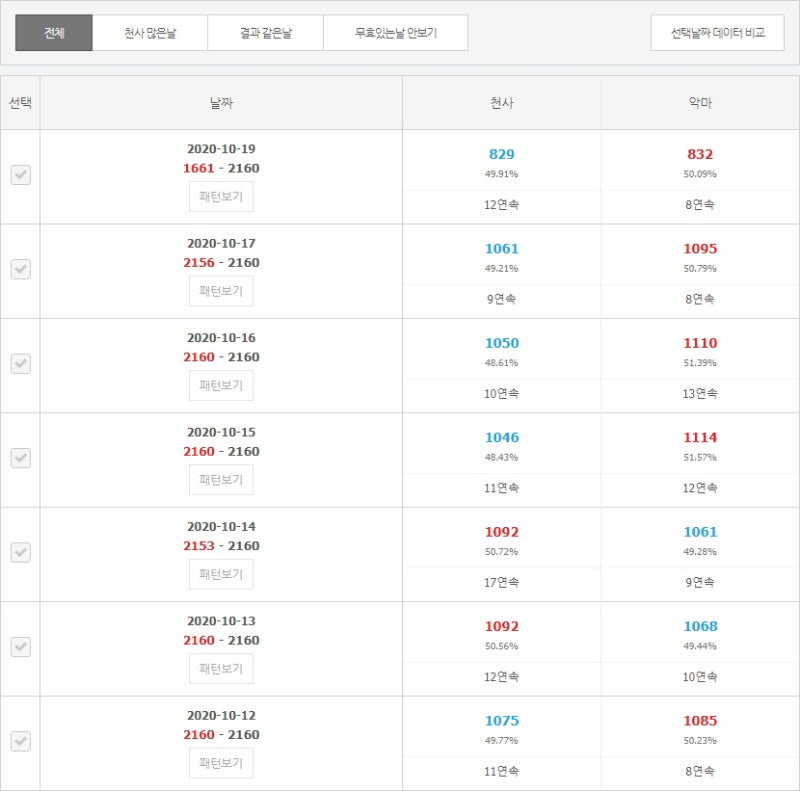
Task: Toggle checkbox for 2020-10-15 row
Action: pyautogui.click(x=20, y=458)
